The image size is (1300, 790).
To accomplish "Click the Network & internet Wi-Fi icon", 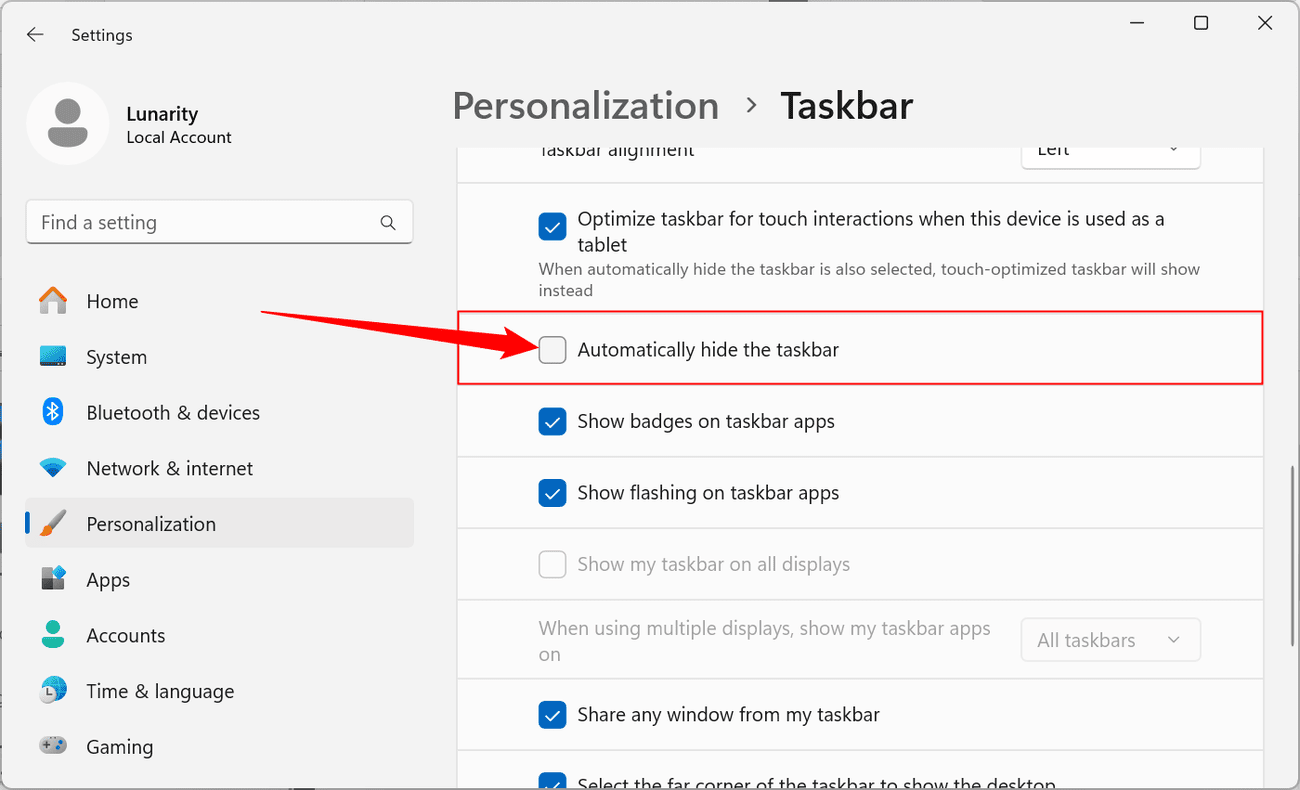I will tap(53, 468).
